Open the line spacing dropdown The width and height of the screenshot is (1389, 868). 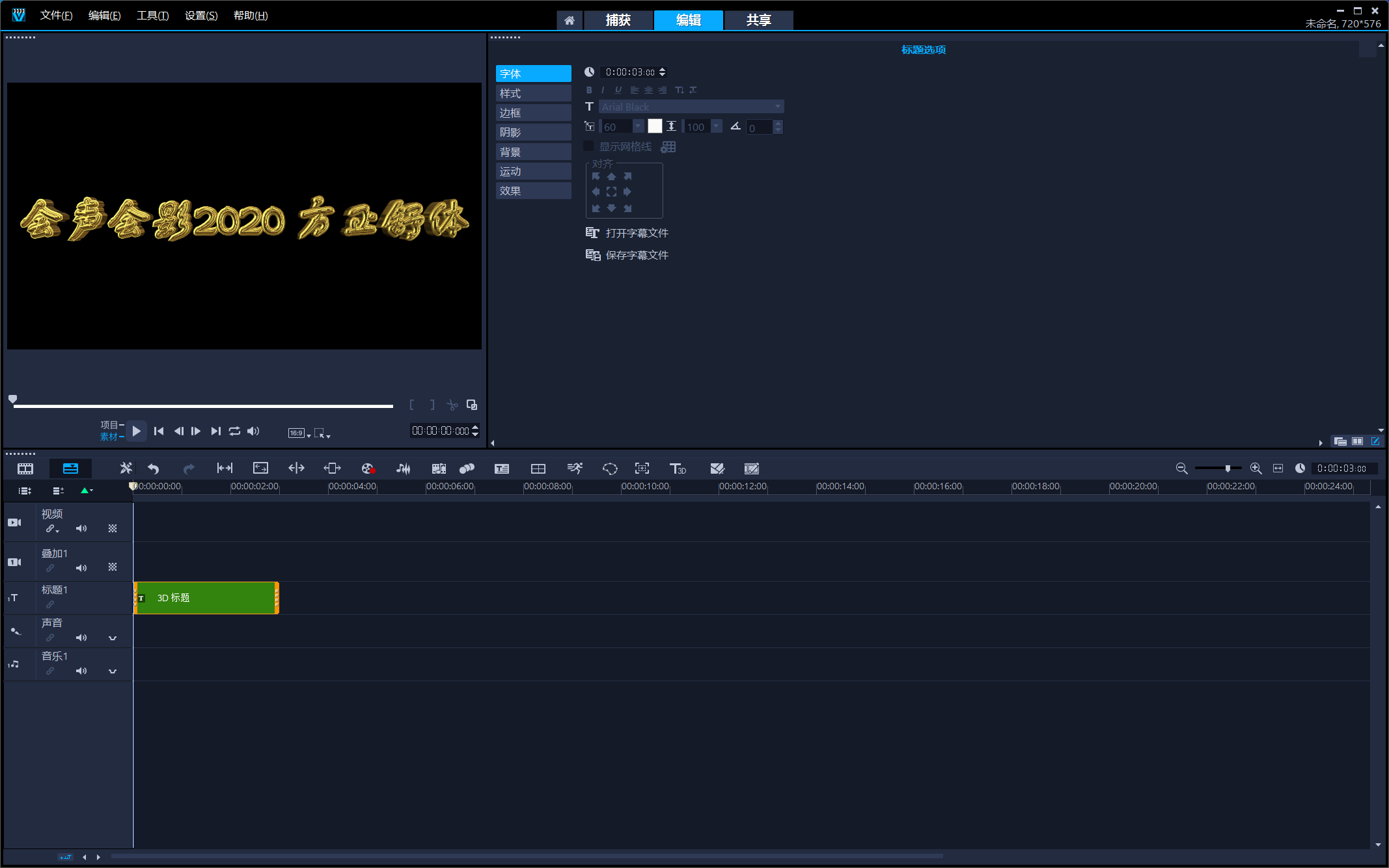tap(717, 127)
